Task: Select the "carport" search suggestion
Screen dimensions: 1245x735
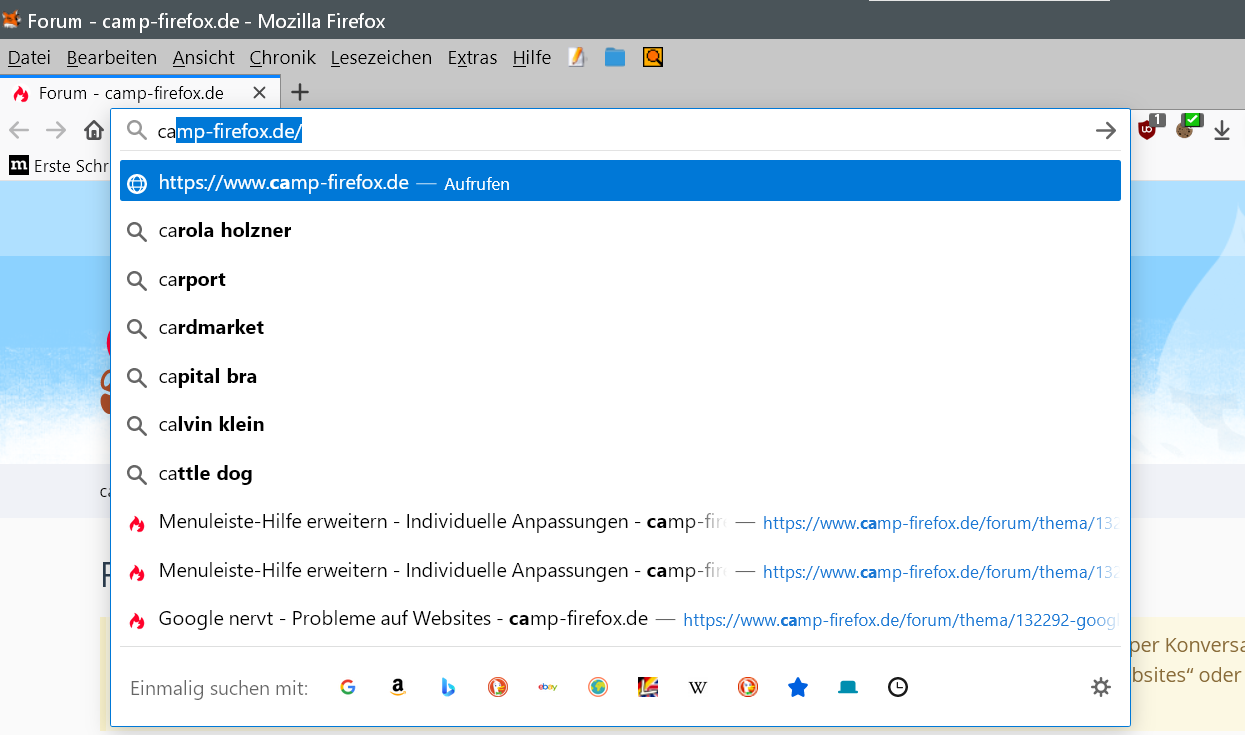Action: [x=192, y=279]
